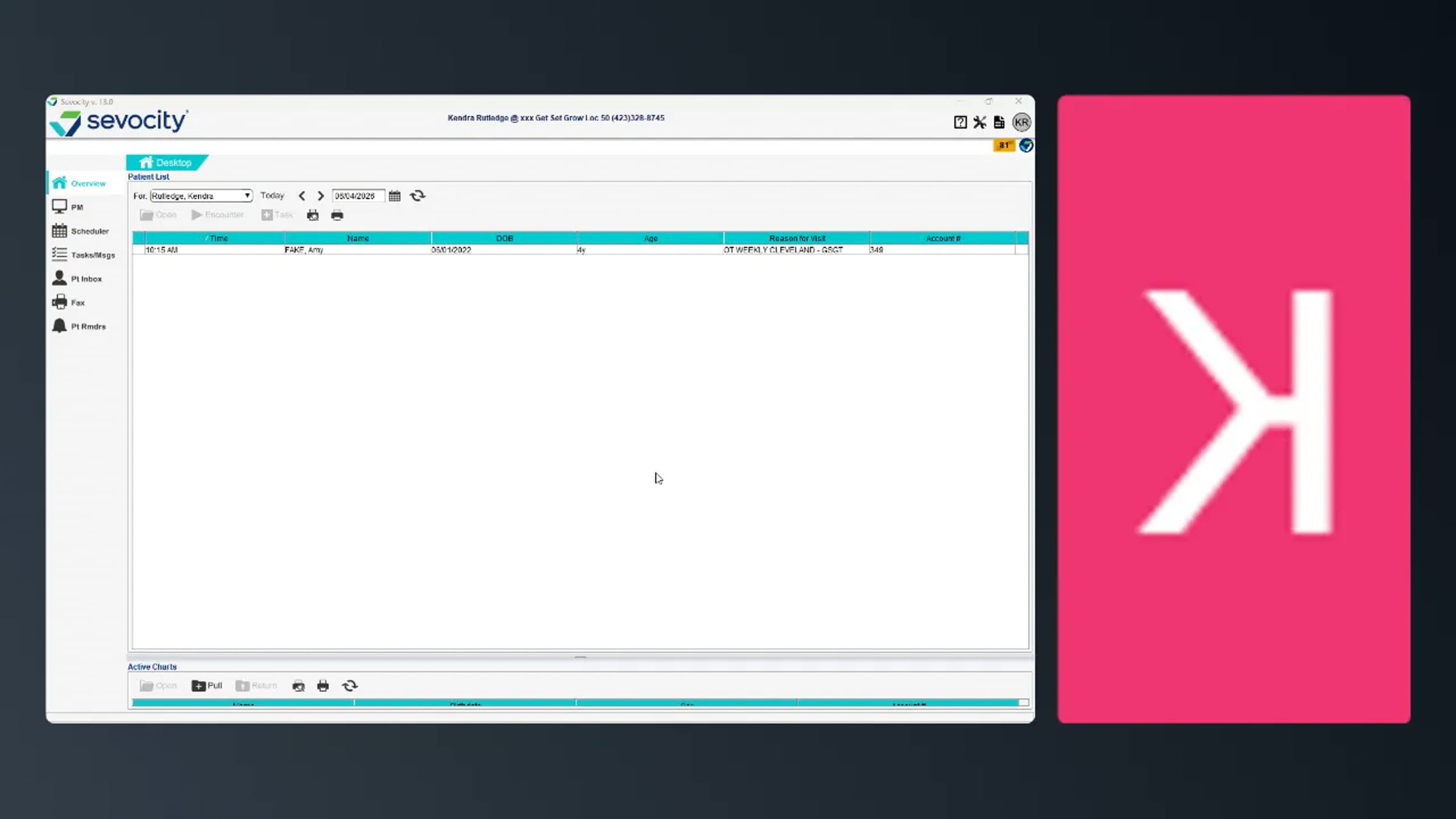Select patient name FAKE, Amy
The height and width of the screenshot is (819, 1456).
(358, 250)
